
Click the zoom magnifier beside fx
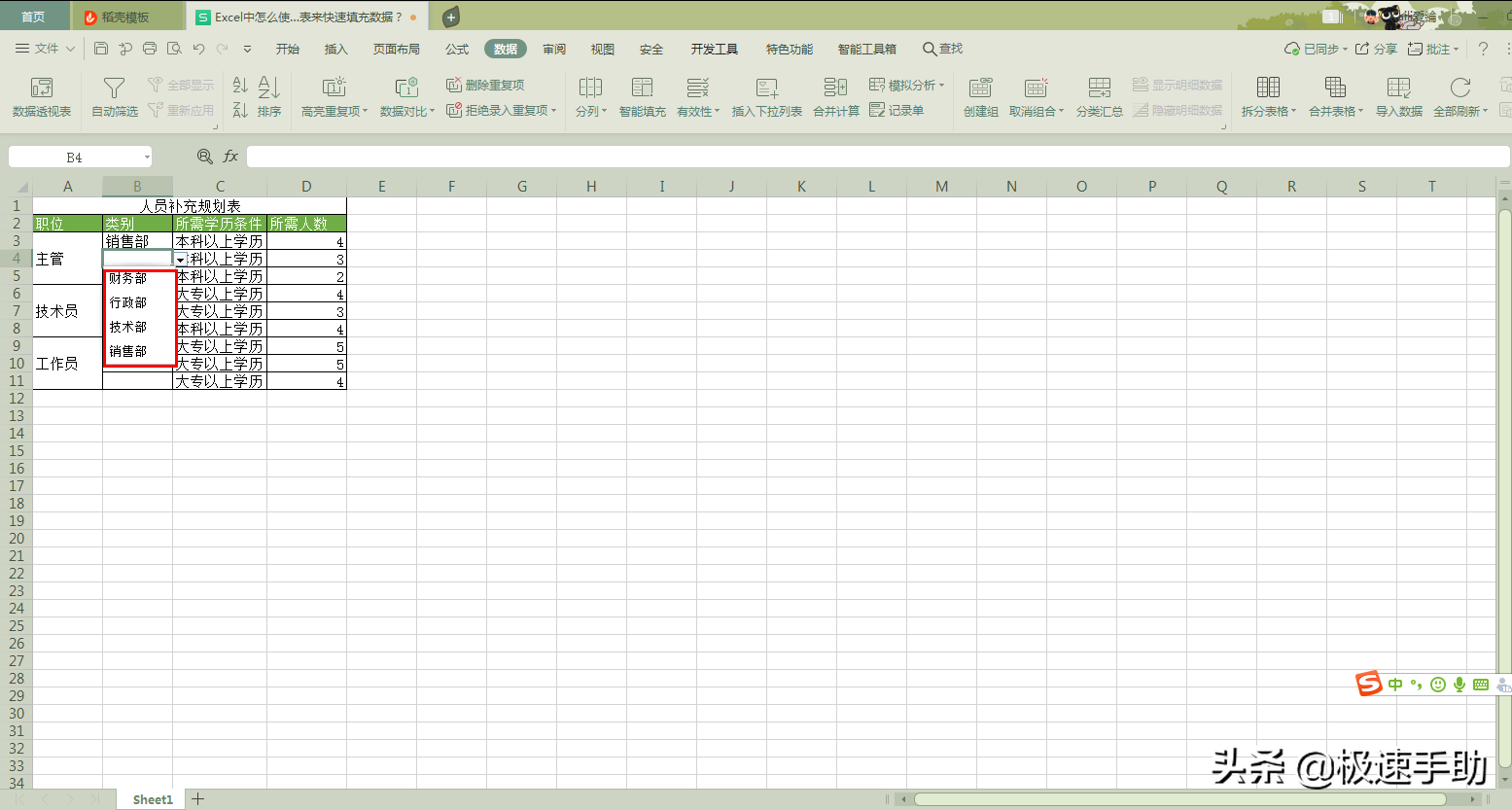(x=205, y=157)
